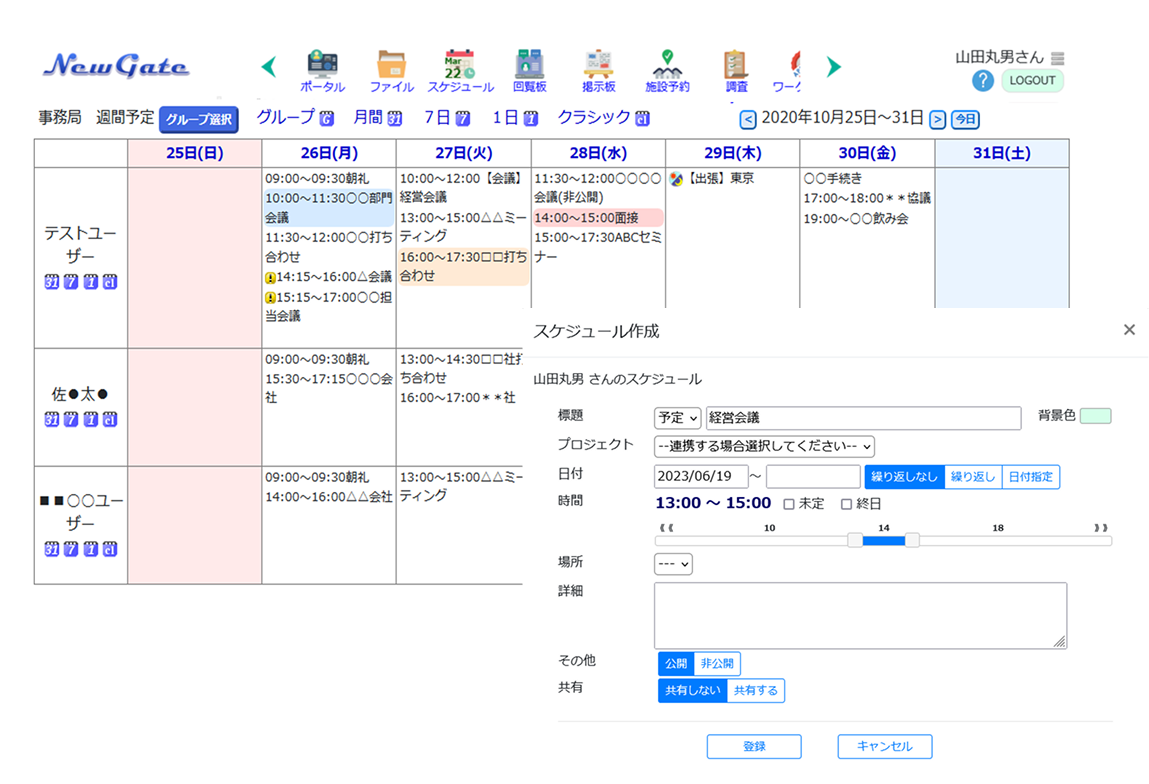
Task: Switch to the クラシック view
Action: pyautogui.click(x=603, y=118)
